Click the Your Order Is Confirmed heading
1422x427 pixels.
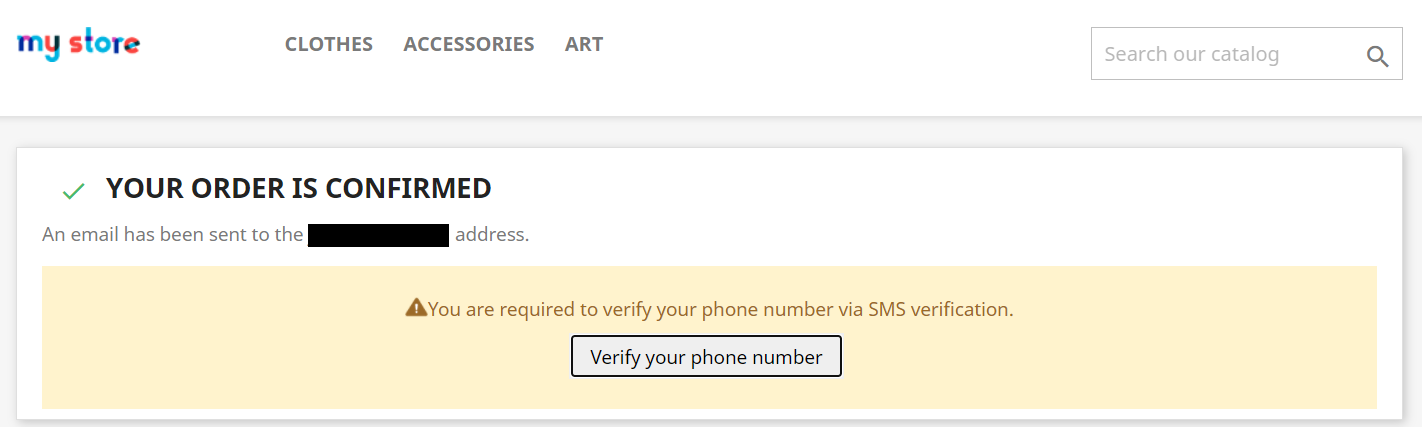298,188
